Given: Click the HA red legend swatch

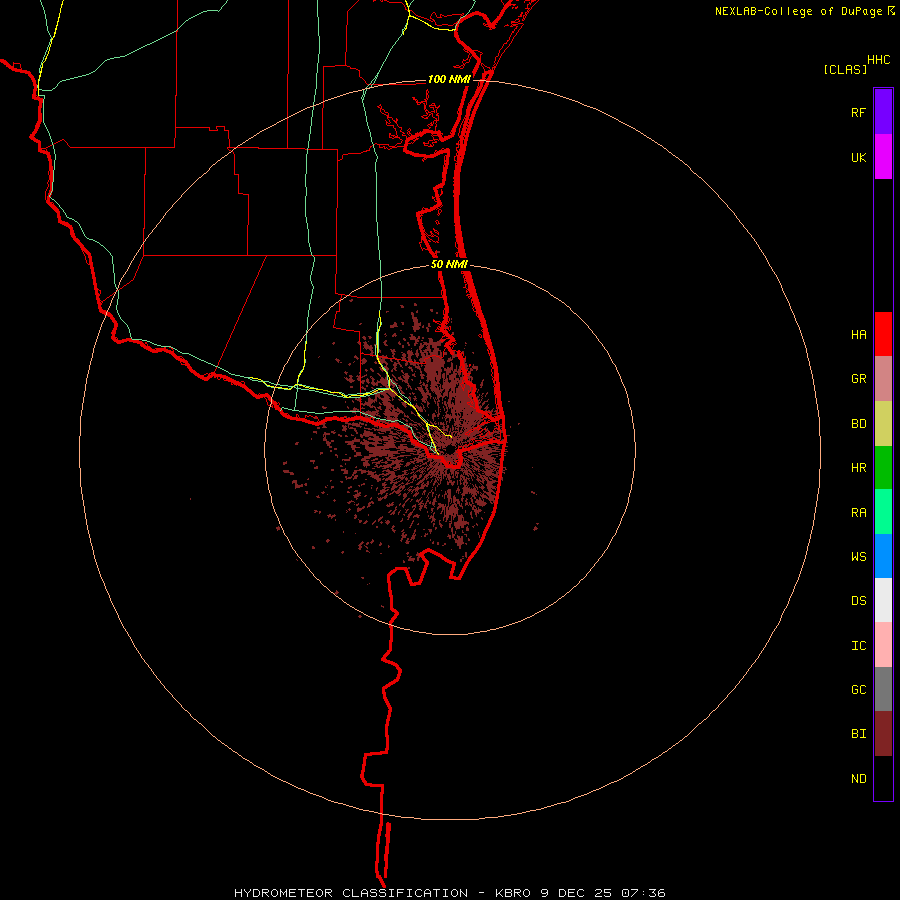Looking at the screenshot, I should [883, 334].
